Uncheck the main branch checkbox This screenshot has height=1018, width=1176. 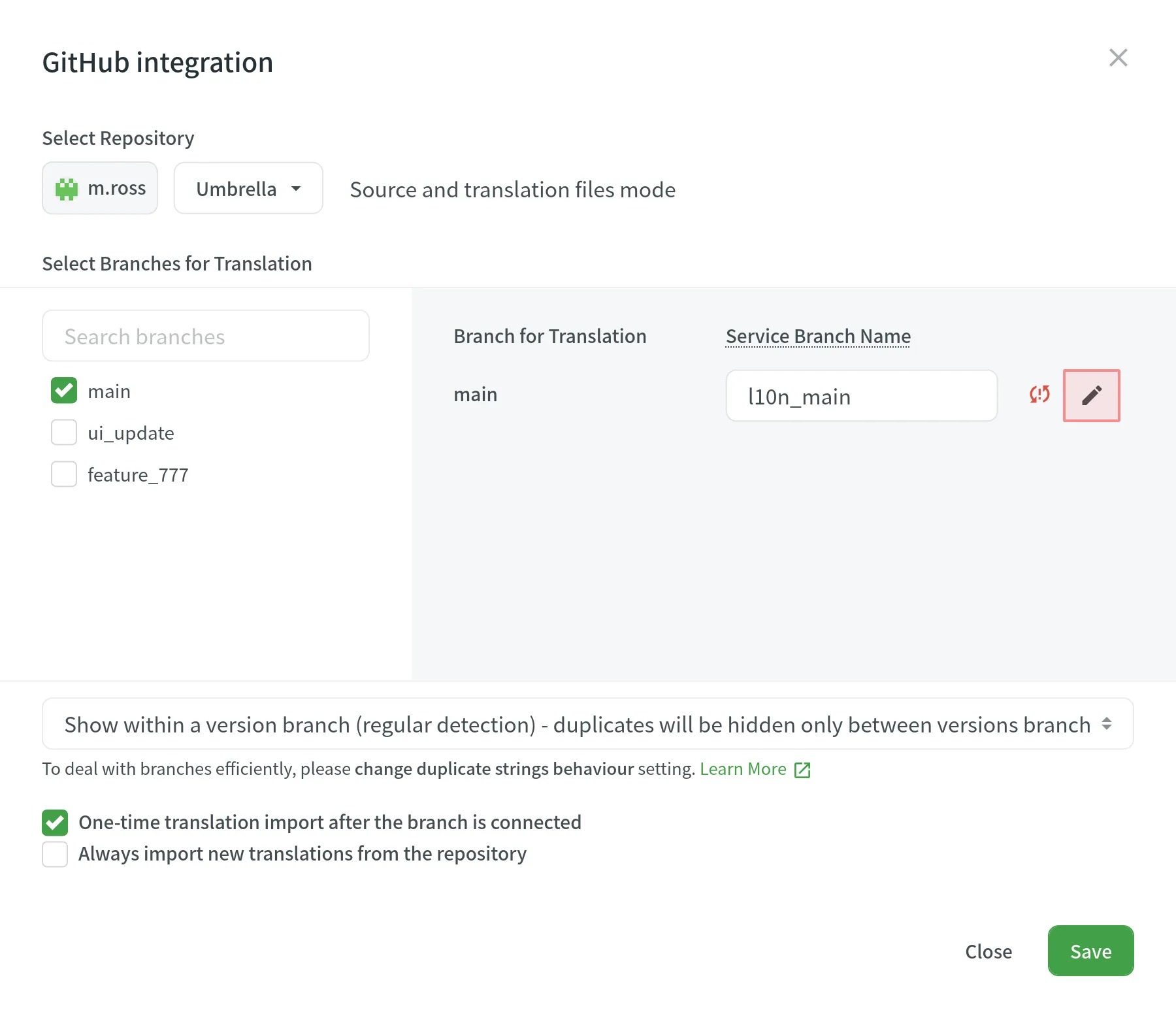point(64,391)
